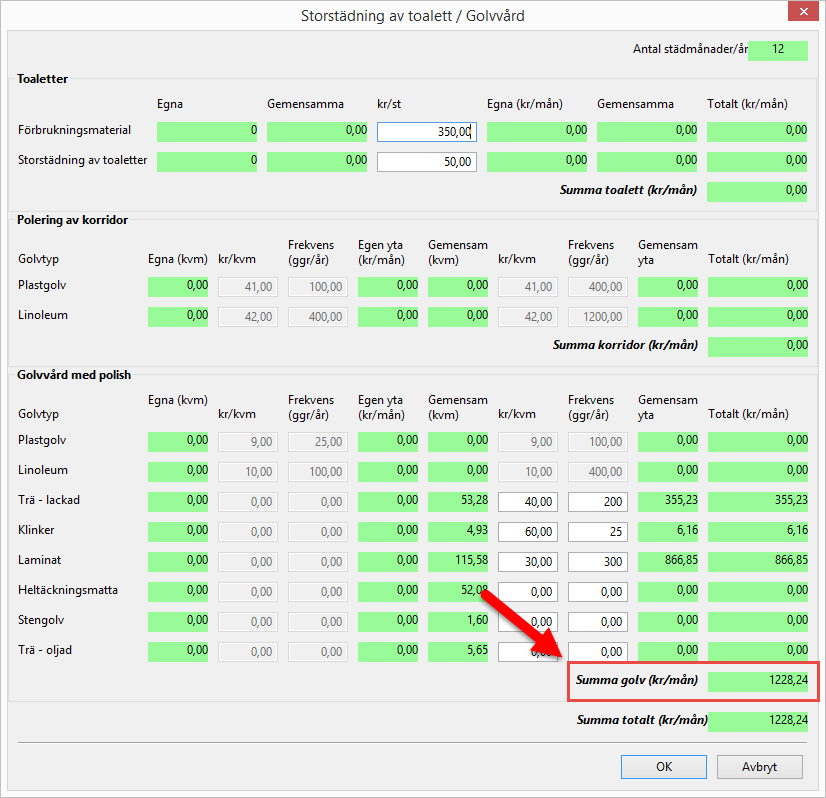Click Trä - lackad kr/kvm field showing 40,00
The height and width of the screenshot is (798, 826).
(528, 501)
